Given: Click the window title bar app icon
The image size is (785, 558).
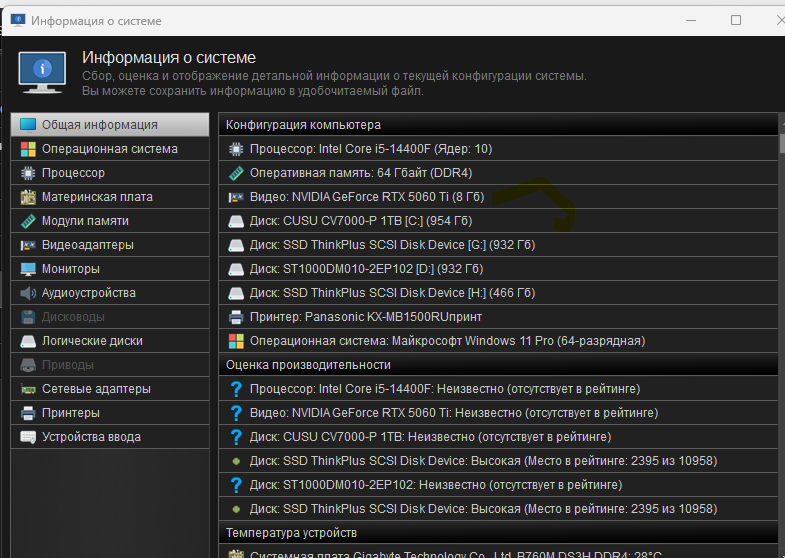Looking at the screenshot, I should pyautogui.click(x=18, y=20).
